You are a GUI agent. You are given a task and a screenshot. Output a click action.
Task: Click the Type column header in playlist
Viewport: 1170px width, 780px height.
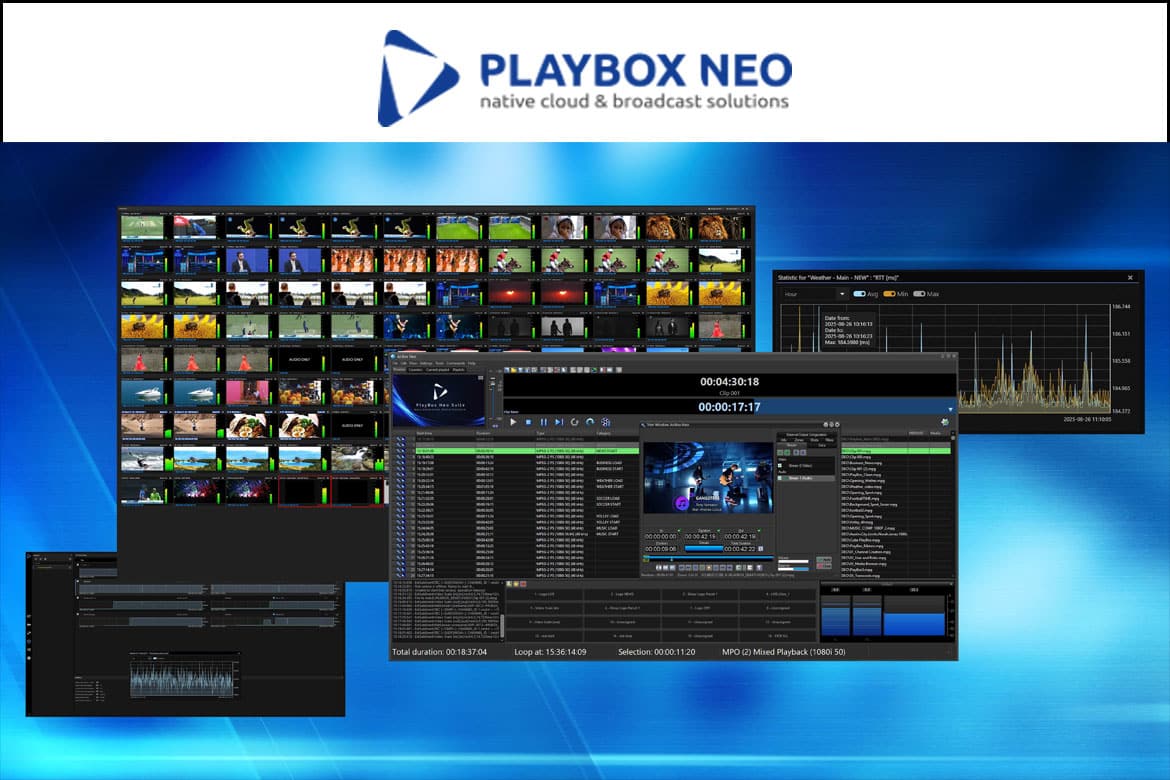[x=540, y=433]
